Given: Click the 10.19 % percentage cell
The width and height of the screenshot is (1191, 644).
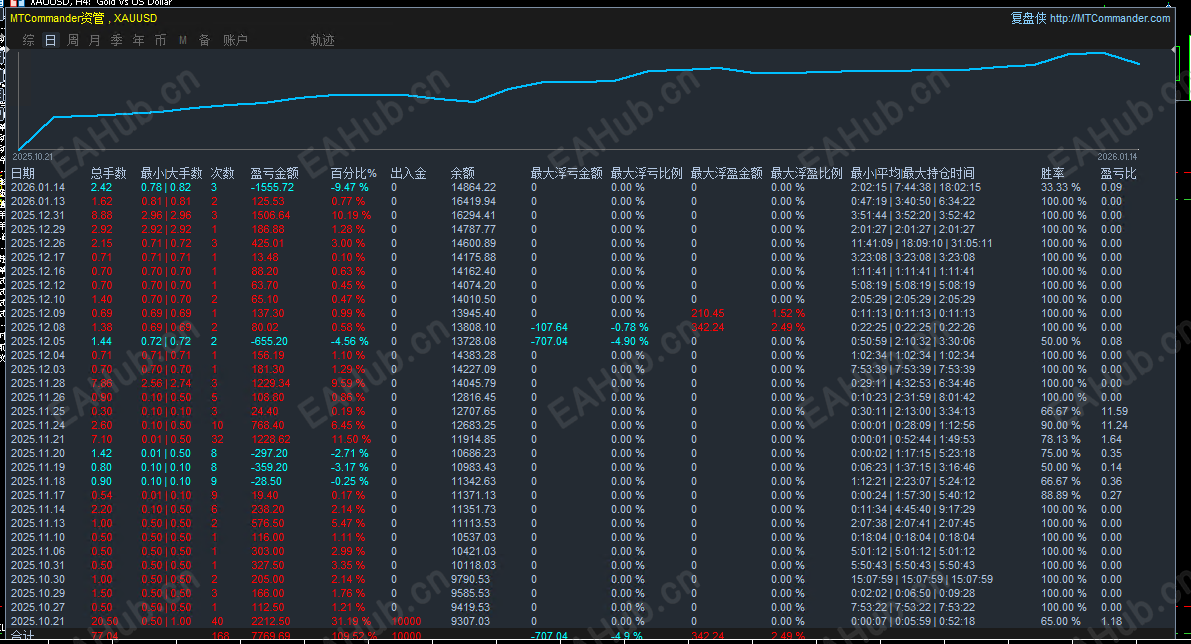Looking at the screenshot, I should tap(351, 216).
